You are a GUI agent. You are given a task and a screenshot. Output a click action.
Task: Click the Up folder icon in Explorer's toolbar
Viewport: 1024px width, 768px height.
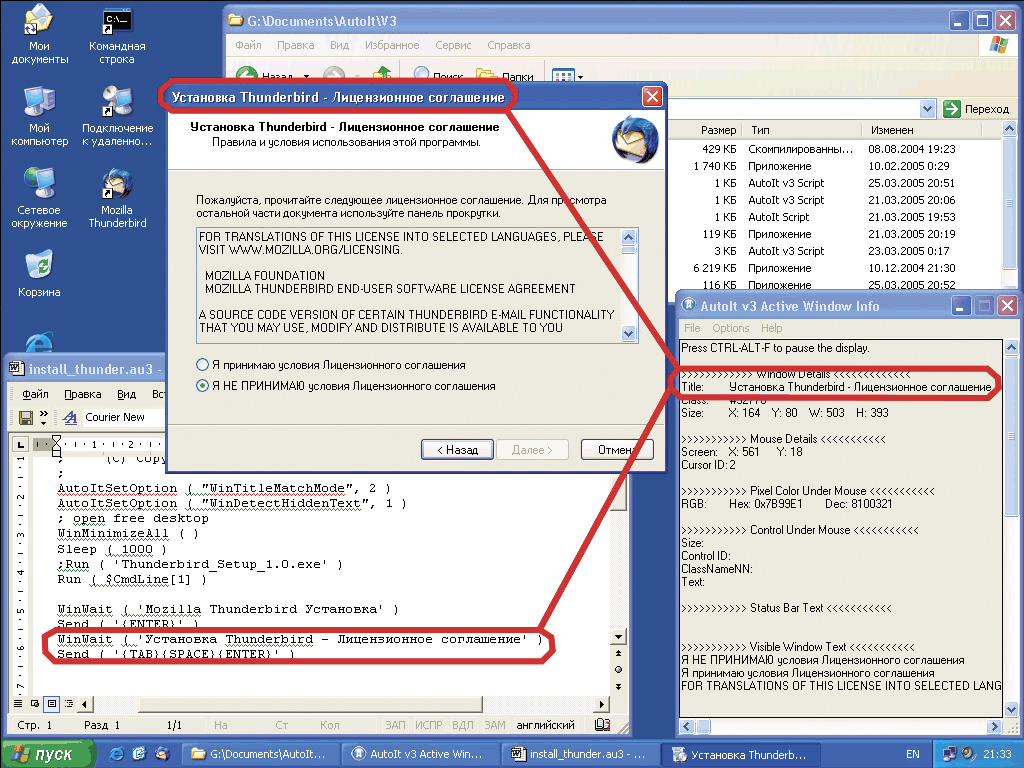(x=382, y=76)
